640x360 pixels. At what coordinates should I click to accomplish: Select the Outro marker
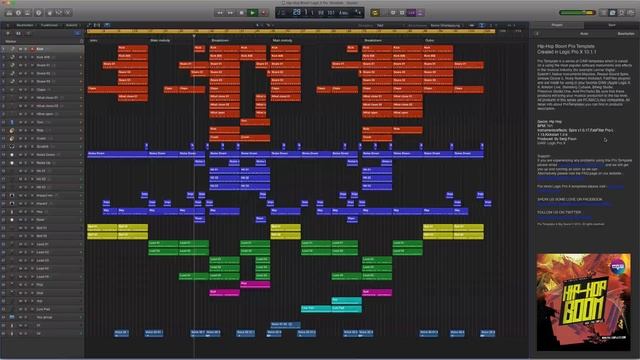click(429, 40)
